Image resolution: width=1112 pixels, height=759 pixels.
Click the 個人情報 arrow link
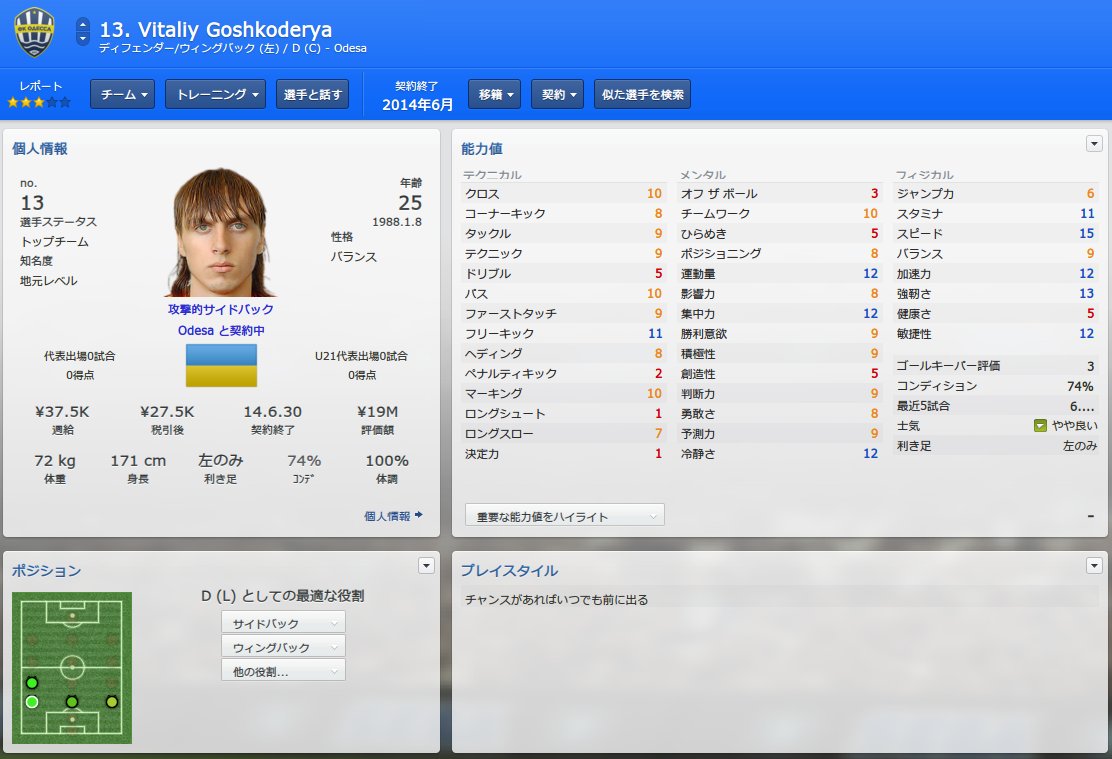click(393, 516)
